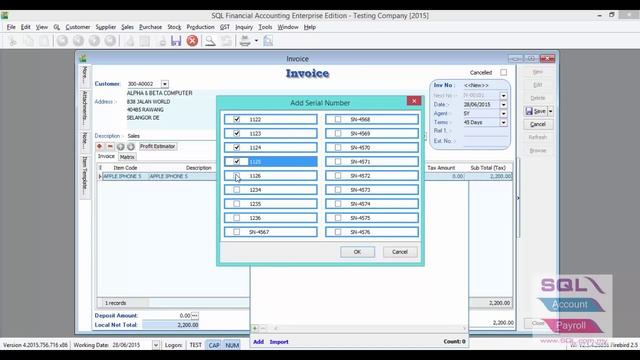Uncheck serial number 1123
This screenshot has height=360, width=640.
[x=237, y=133]
